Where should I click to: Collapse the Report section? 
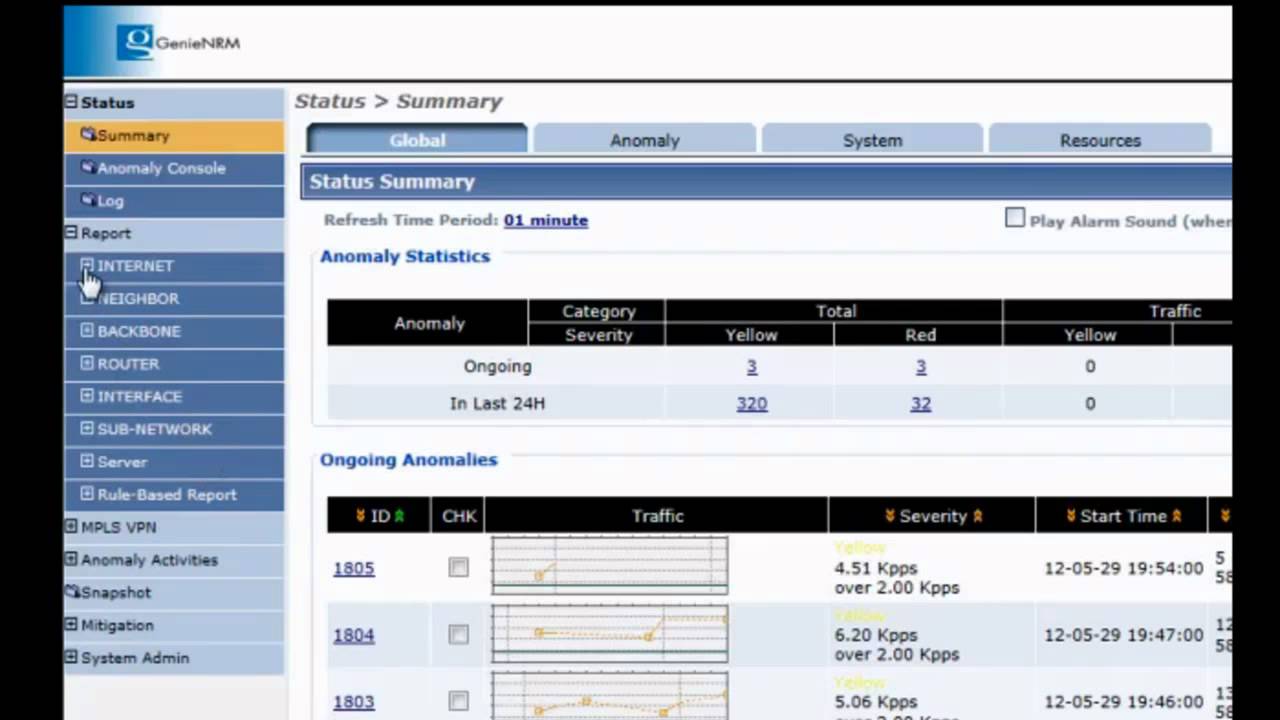click(71, 233)
